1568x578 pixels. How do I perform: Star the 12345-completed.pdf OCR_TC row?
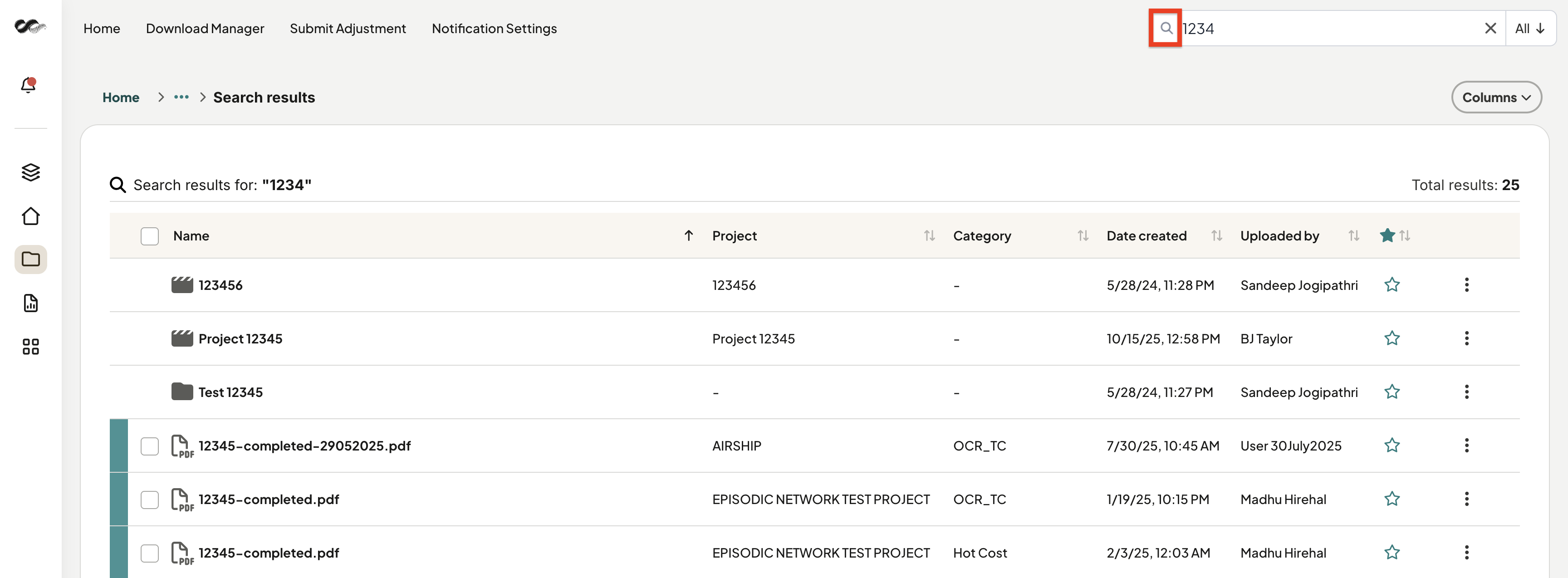coord(1392,499)
